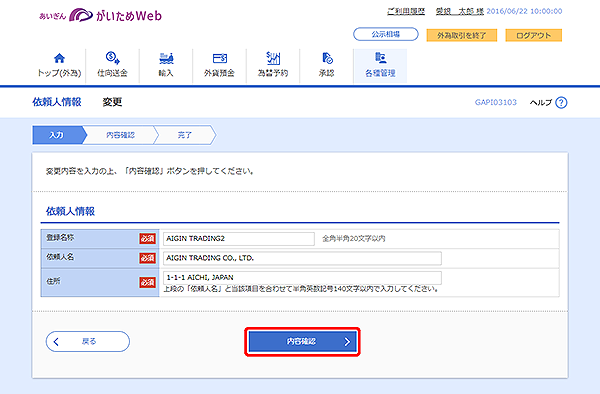
Task: Open the ご利用履歴 link
Action: (x=406, y=11)
